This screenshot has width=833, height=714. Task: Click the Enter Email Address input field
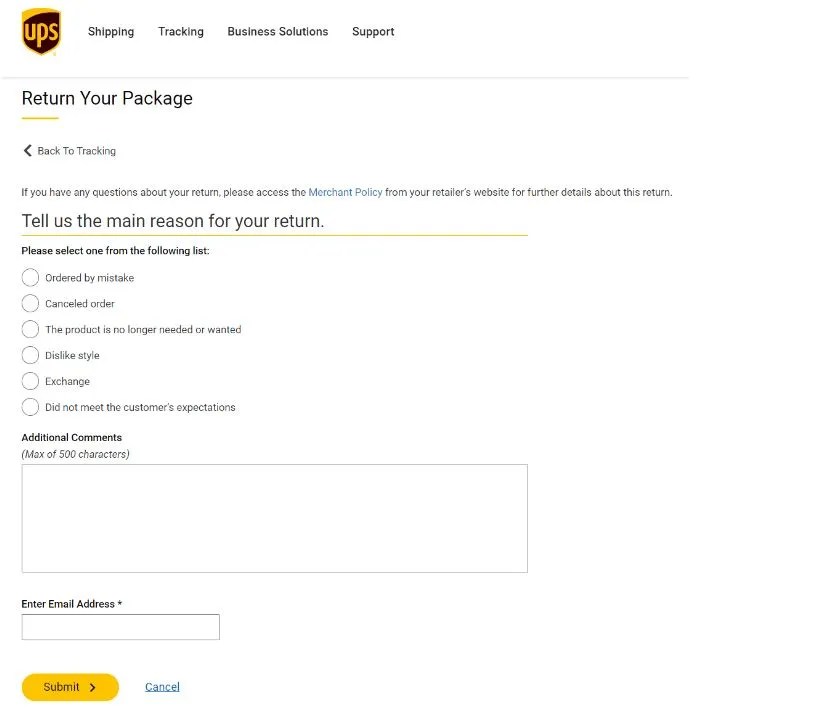point(120,627)
